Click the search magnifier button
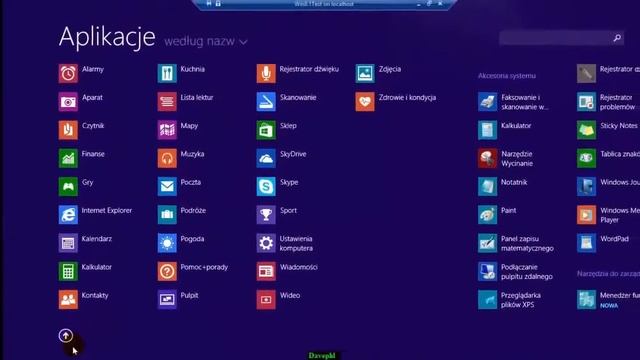This screenshot has width=640, height=360. pyautogui.click(x=617, y=38)
